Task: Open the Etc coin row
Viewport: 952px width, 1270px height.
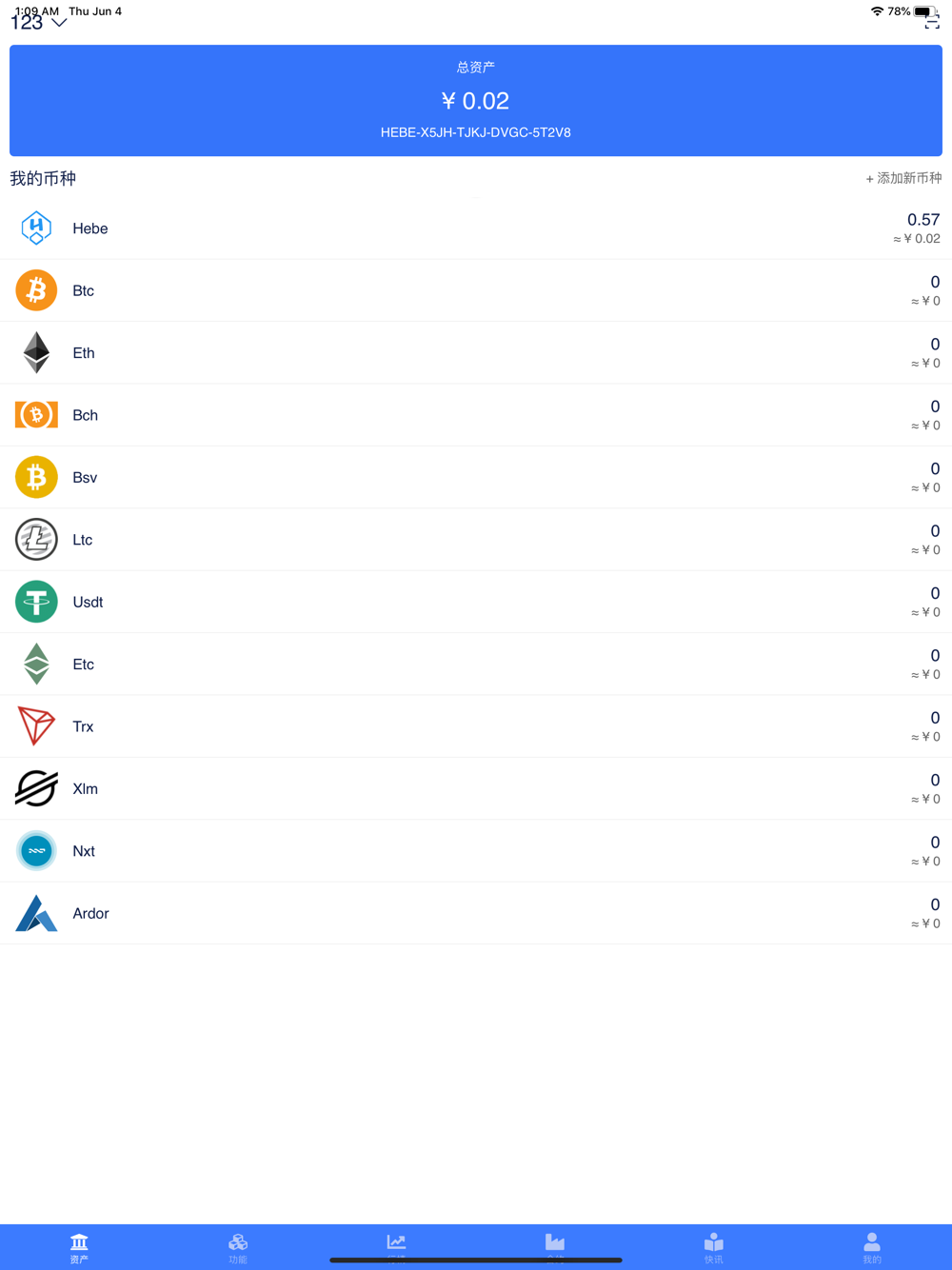Action: [476, 665]
